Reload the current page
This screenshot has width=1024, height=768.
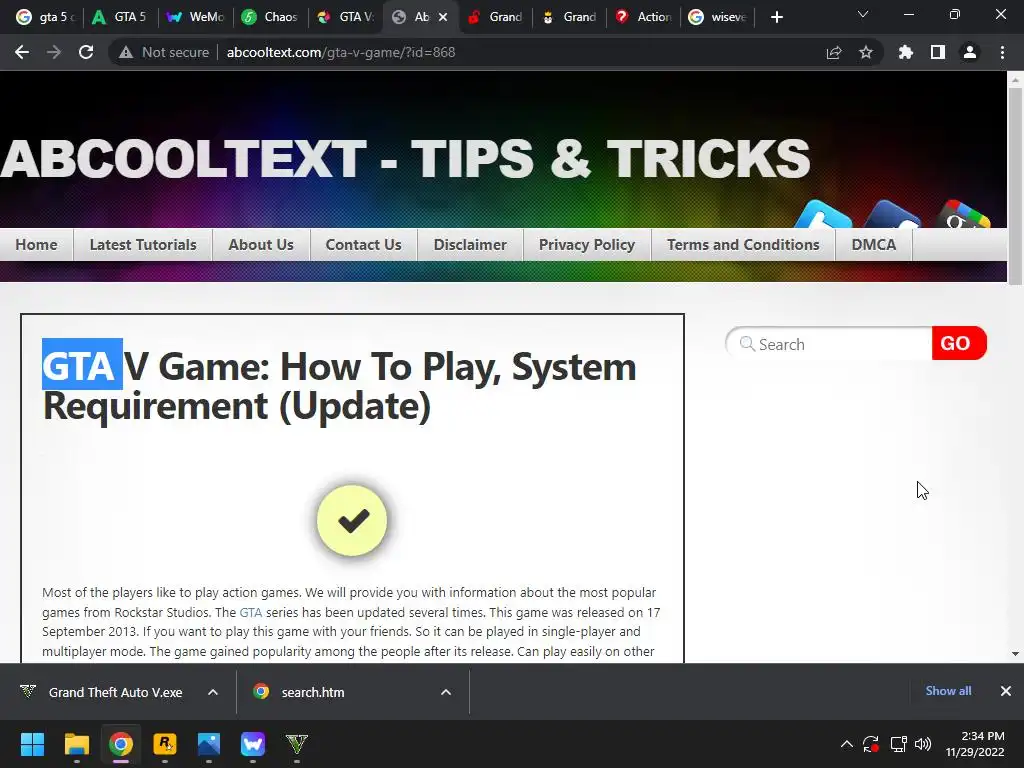point(86,52)
